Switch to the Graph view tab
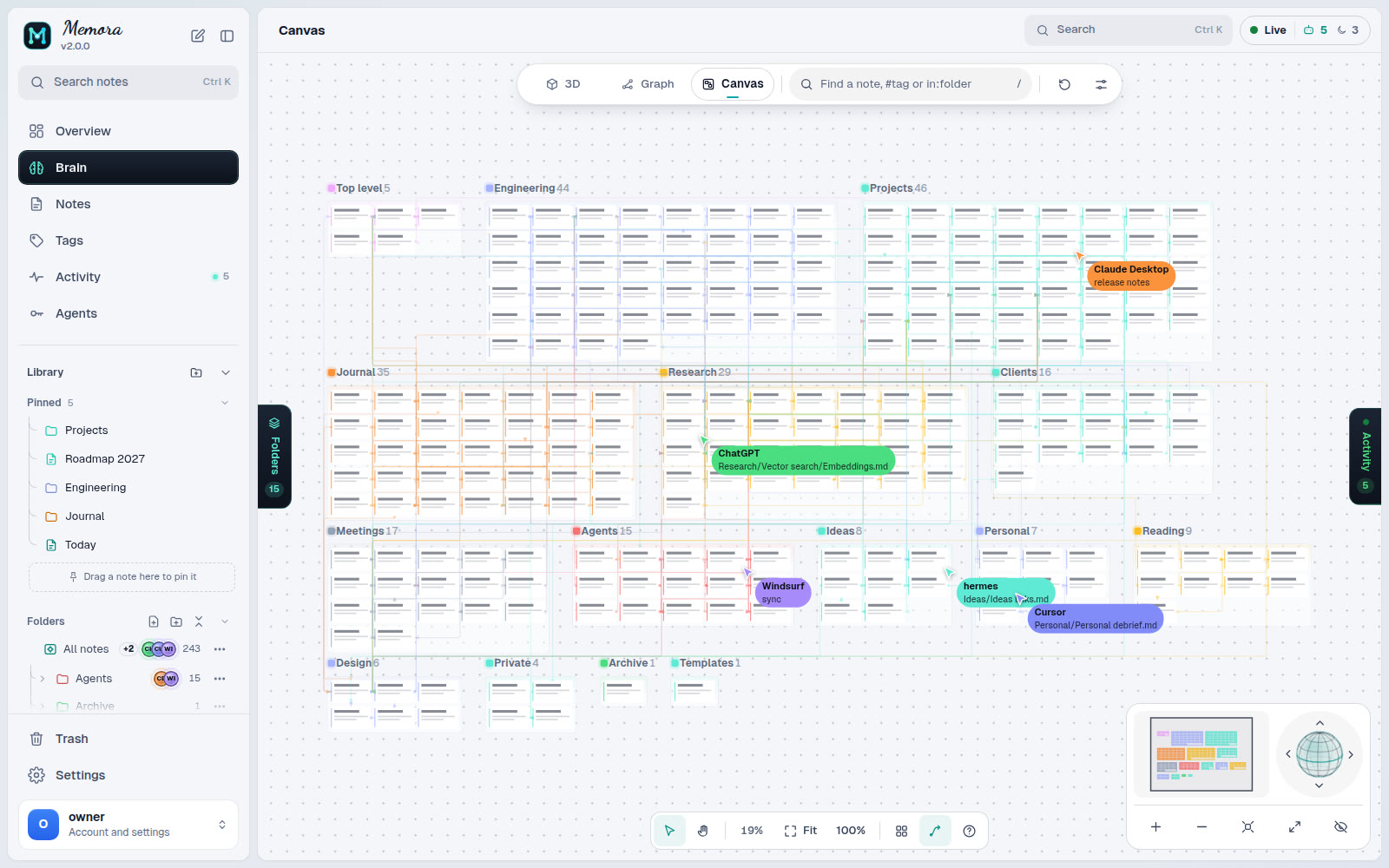The image size is (1389, 868). tap(648, 84)
